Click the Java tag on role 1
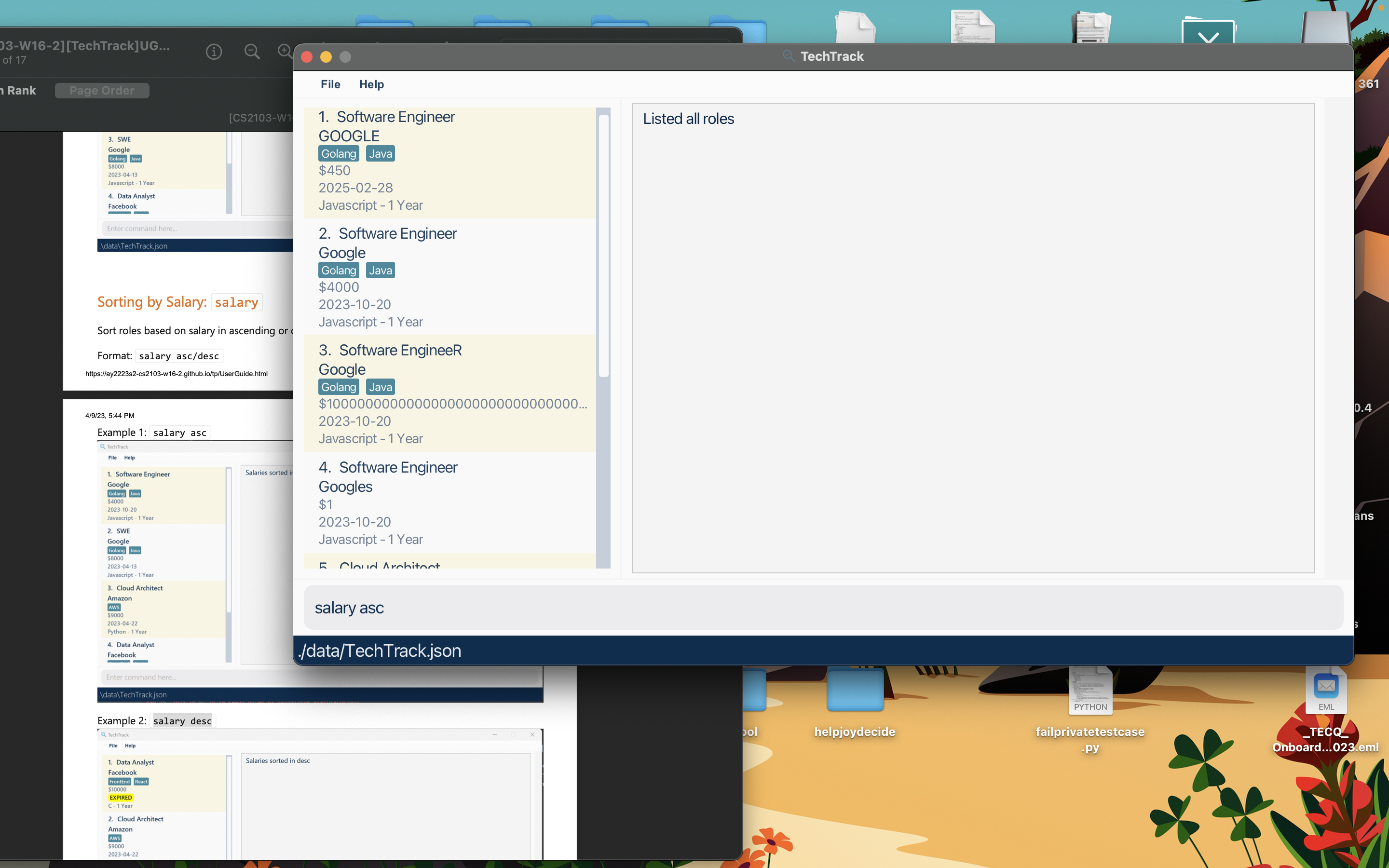 (x=380, y=154)
